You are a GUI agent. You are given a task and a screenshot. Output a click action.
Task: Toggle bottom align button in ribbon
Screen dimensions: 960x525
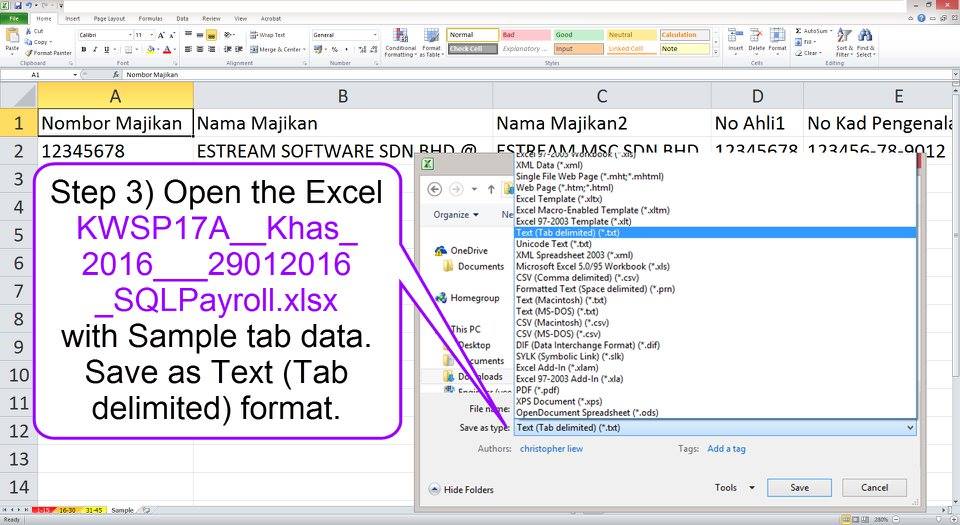tap(211, 35)
